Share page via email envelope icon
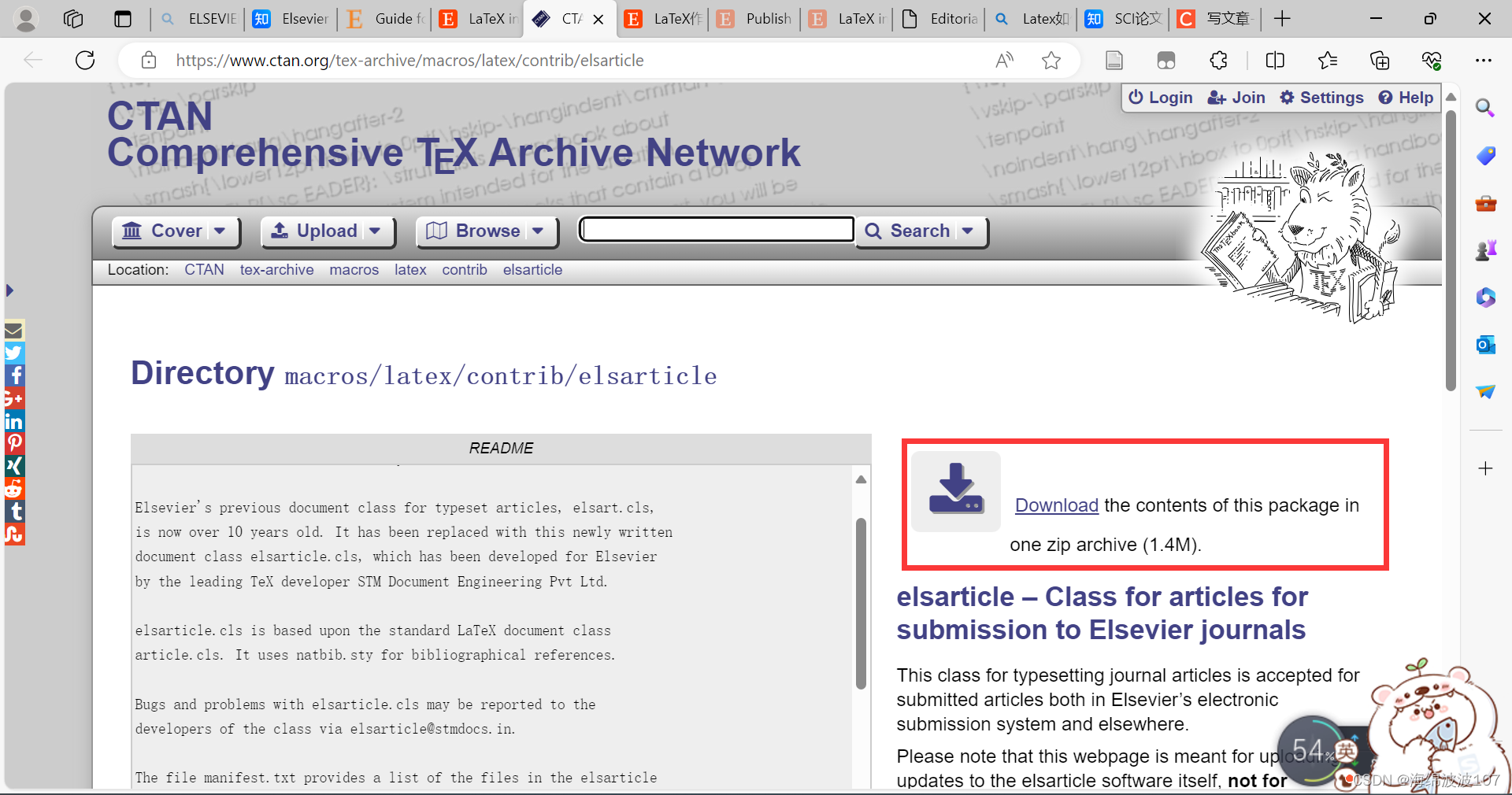The image size is (1512, 795). [x=14, y=330]
